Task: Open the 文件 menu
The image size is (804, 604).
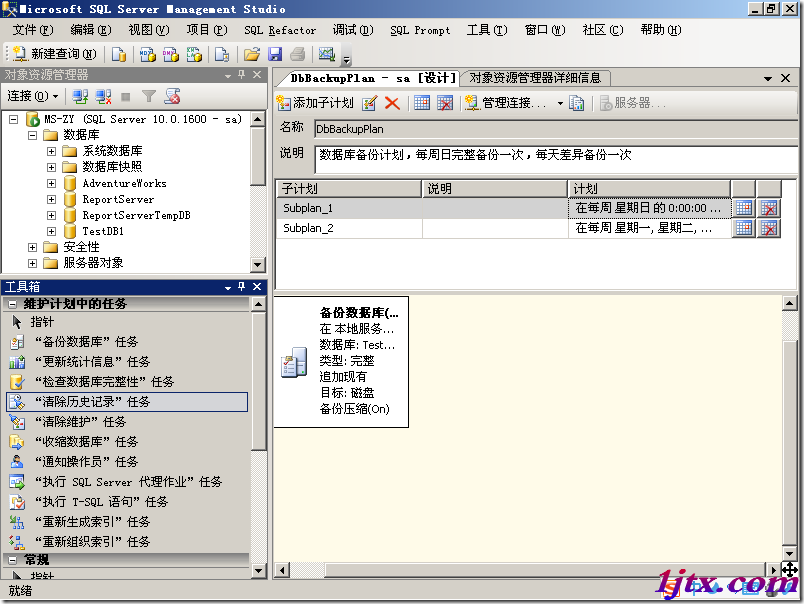Action: 33,30
